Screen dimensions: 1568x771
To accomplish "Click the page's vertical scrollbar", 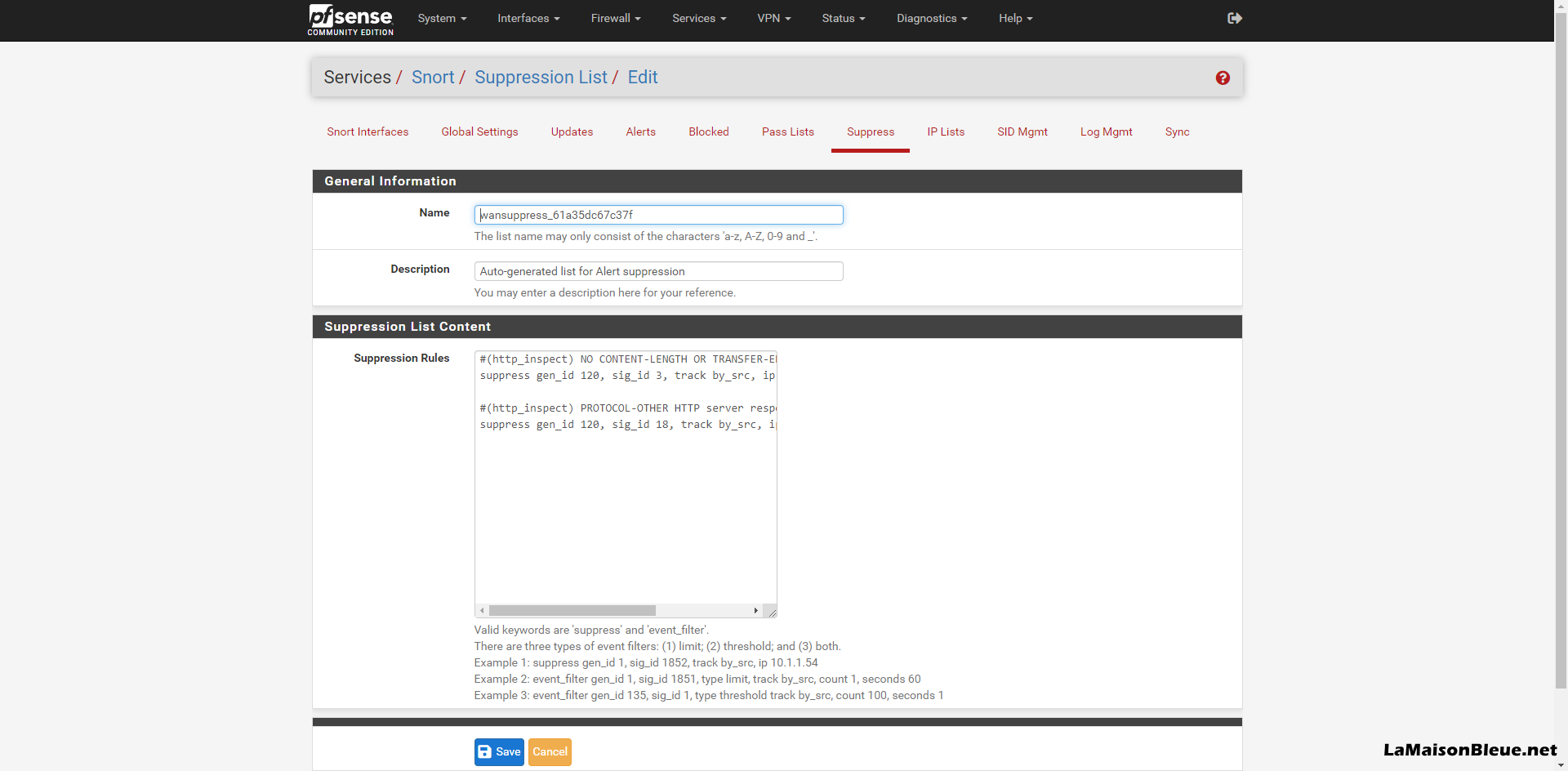I will coord(1561,351).
